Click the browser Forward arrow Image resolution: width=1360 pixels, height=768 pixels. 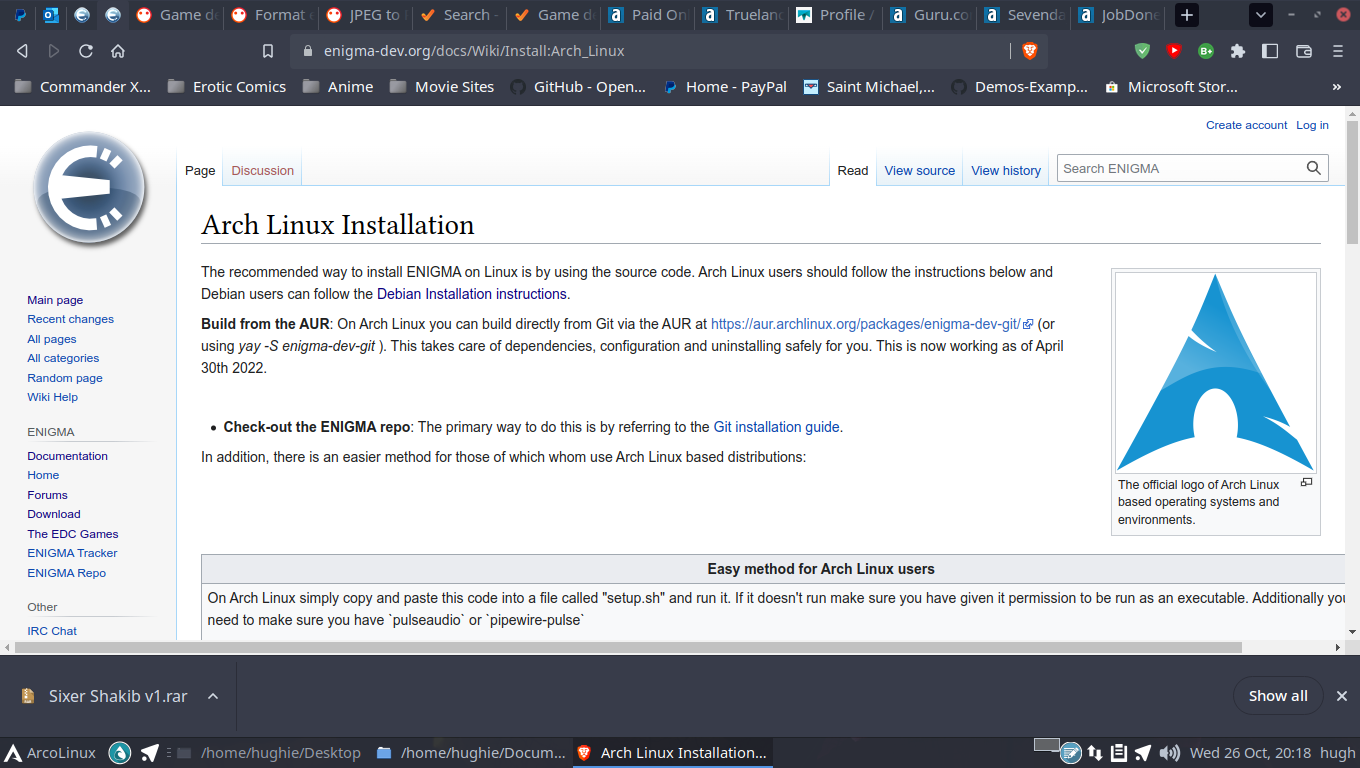54,51
